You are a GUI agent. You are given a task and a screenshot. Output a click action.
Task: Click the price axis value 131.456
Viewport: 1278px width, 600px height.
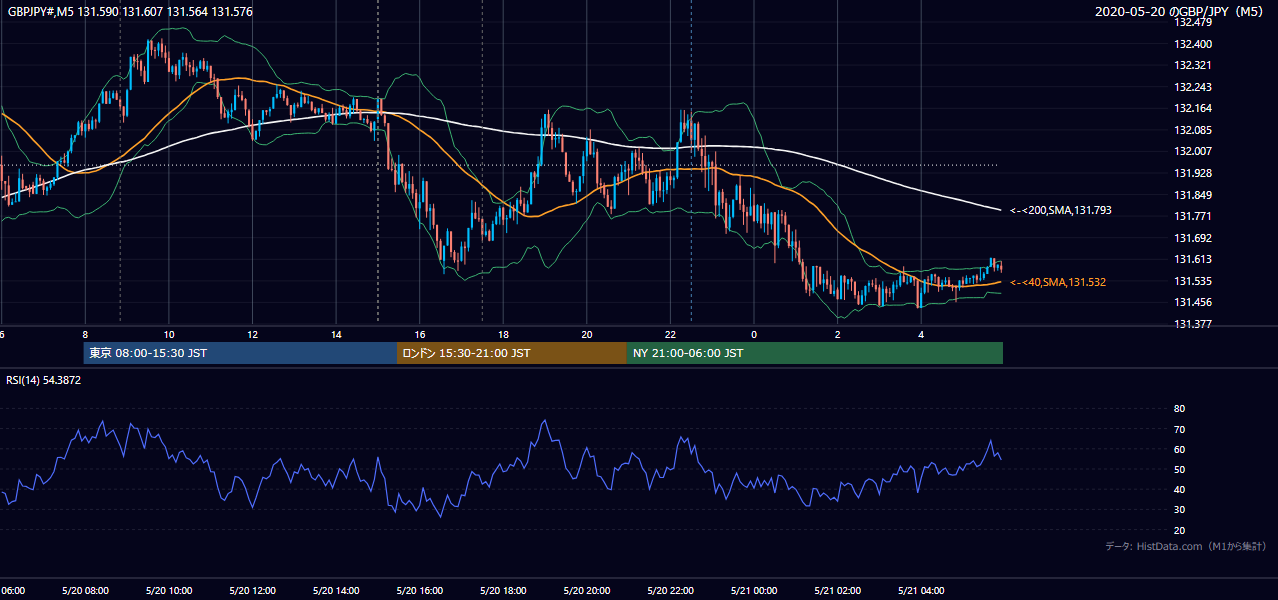1192,302
